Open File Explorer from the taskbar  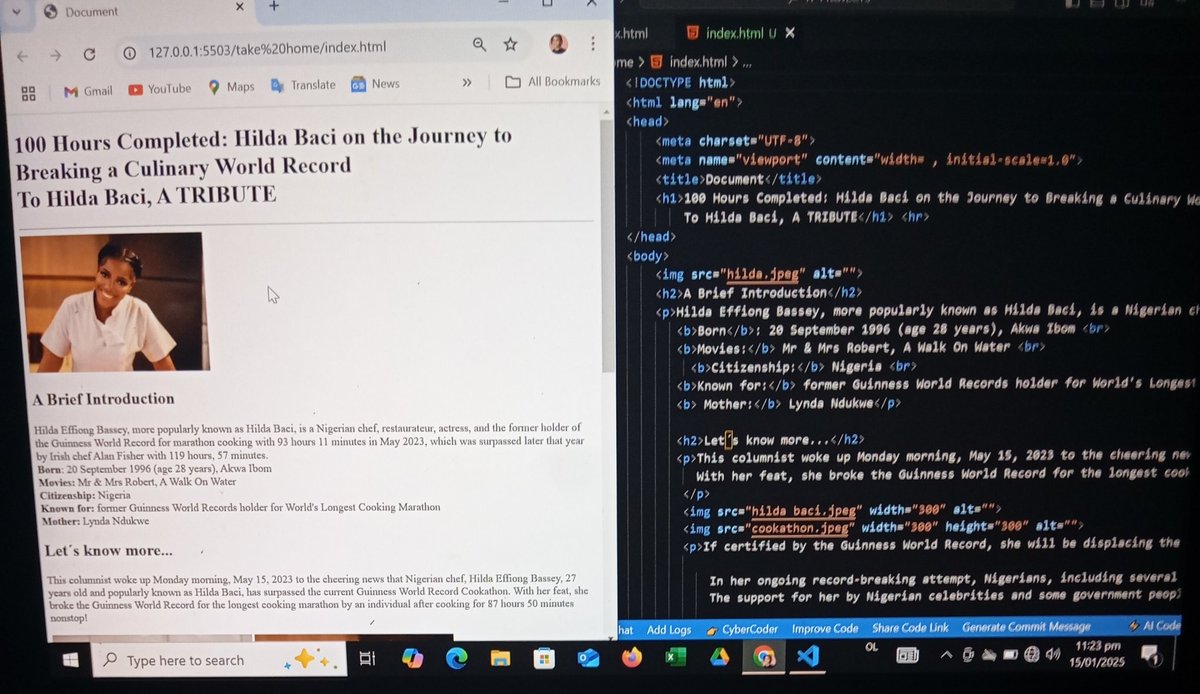tap(500, 657)
